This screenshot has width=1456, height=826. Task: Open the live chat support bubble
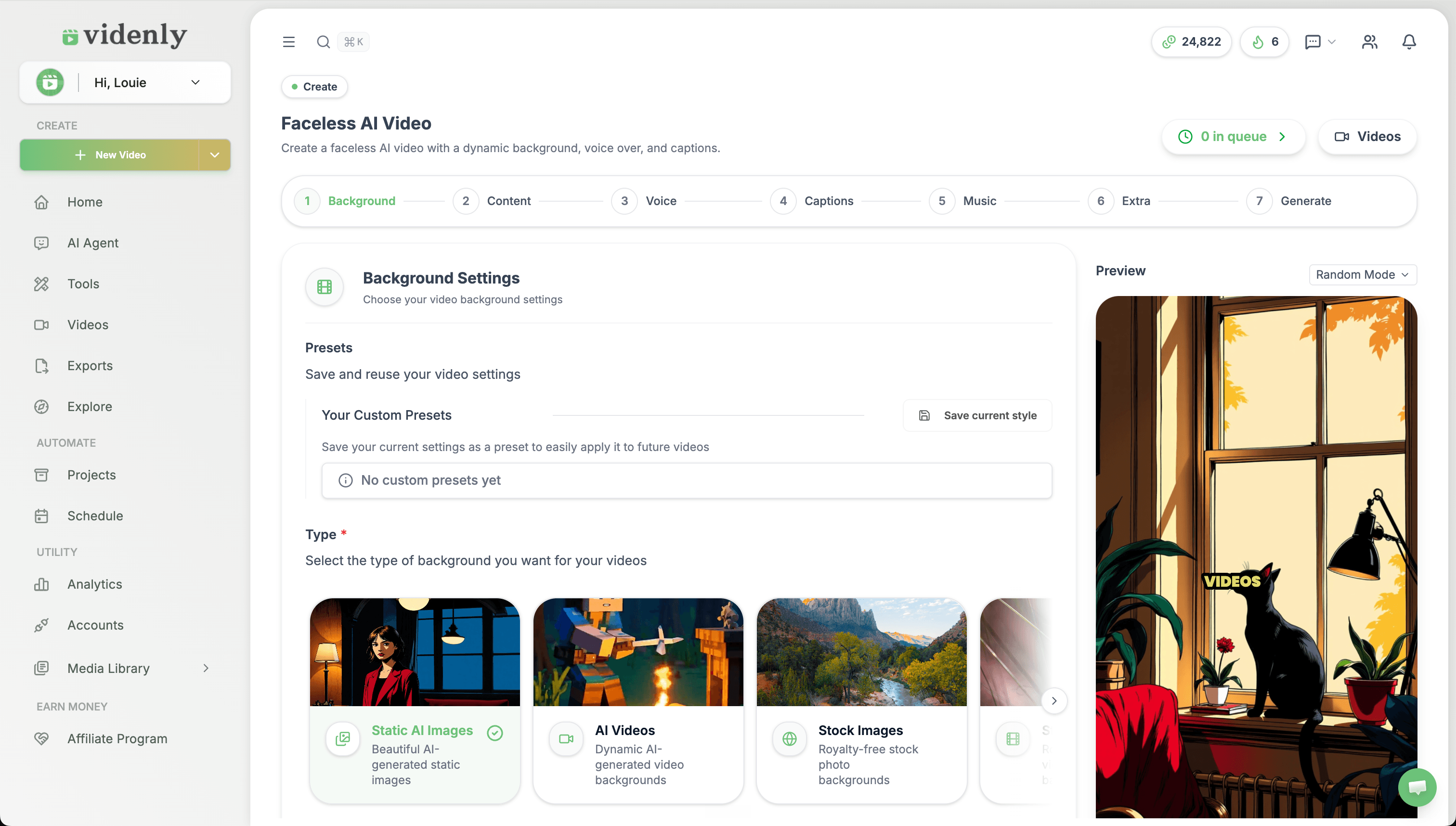pyautogui.click(x=1417, y=787)
